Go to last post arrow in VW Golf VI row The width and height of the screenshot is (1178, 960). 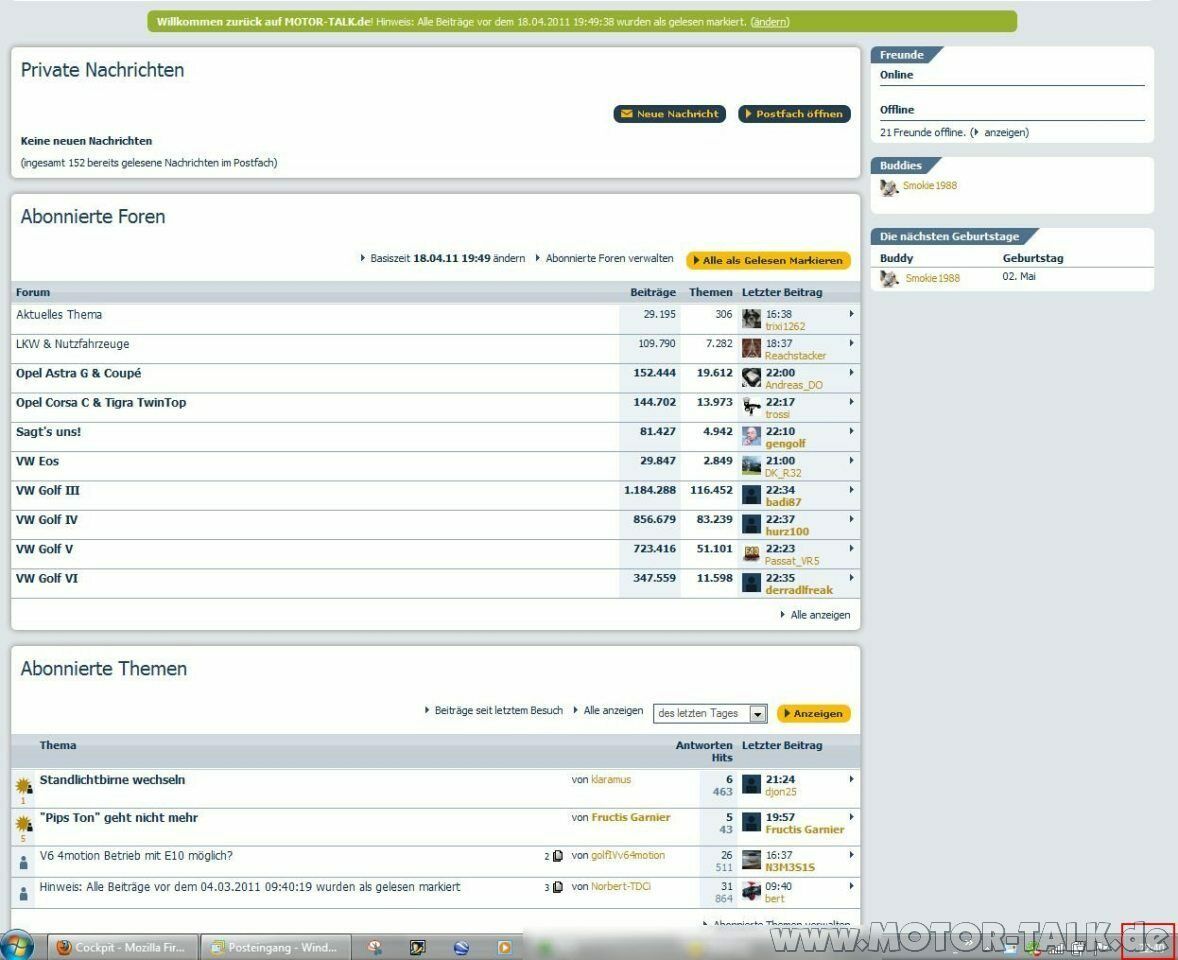(851, 578)
